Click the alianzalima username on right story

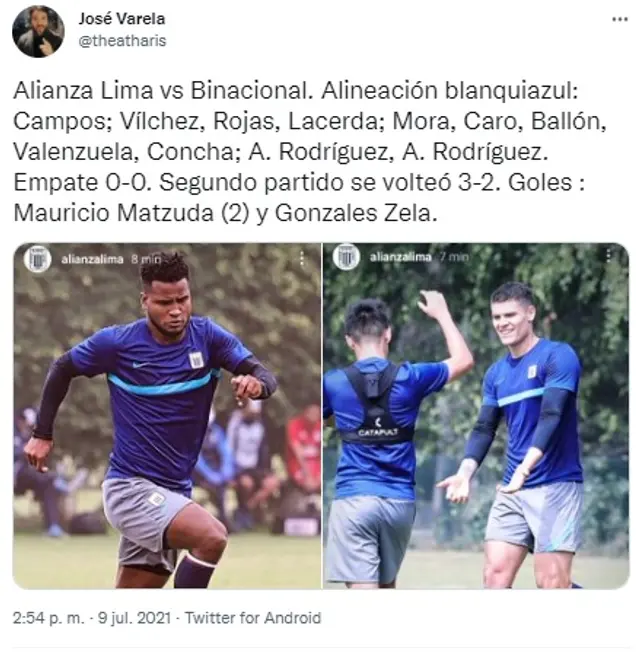(x=400, y=257)
